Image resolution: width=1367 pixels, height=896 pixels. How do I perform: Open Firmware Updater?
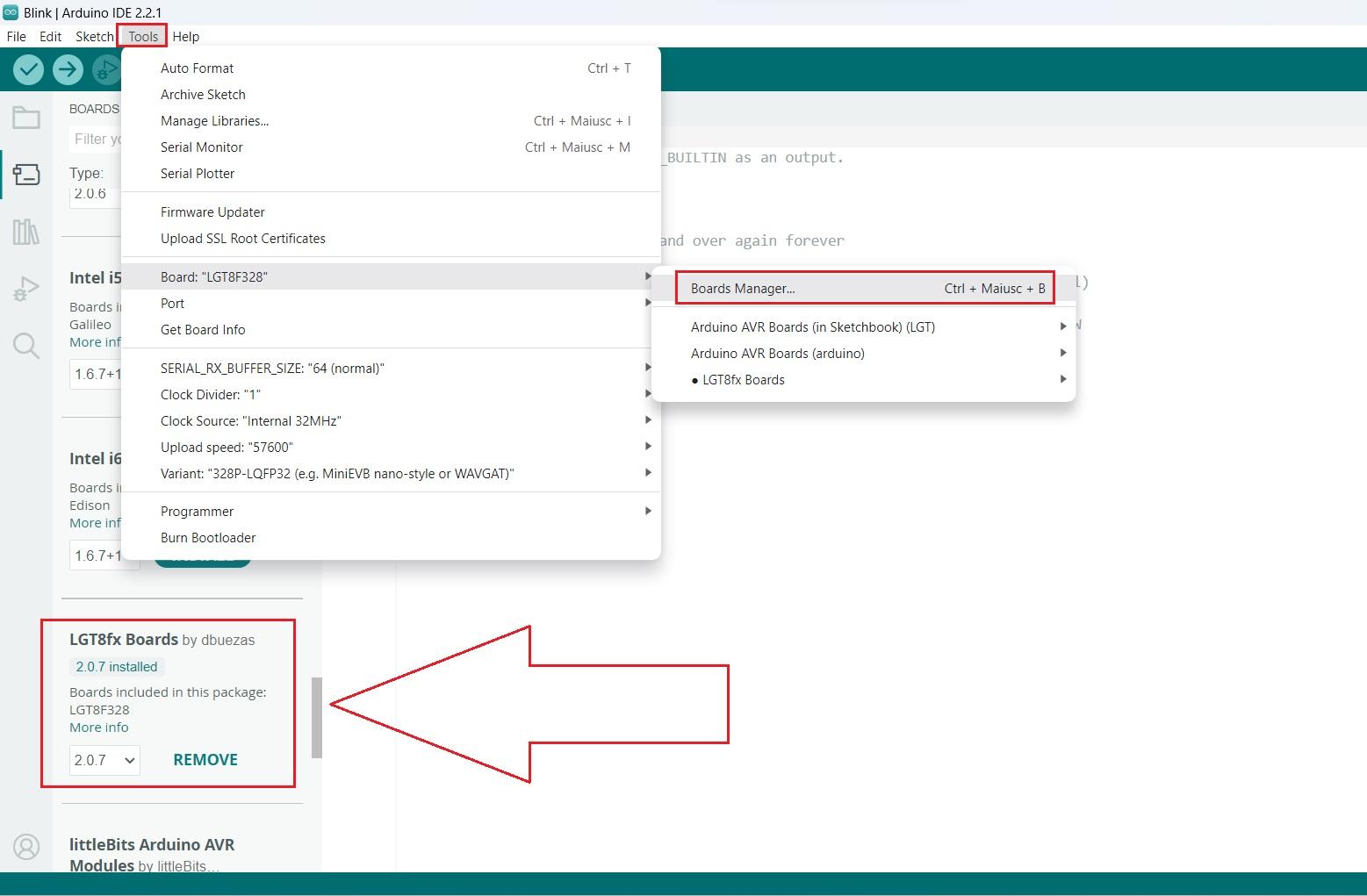coord(391,211)
